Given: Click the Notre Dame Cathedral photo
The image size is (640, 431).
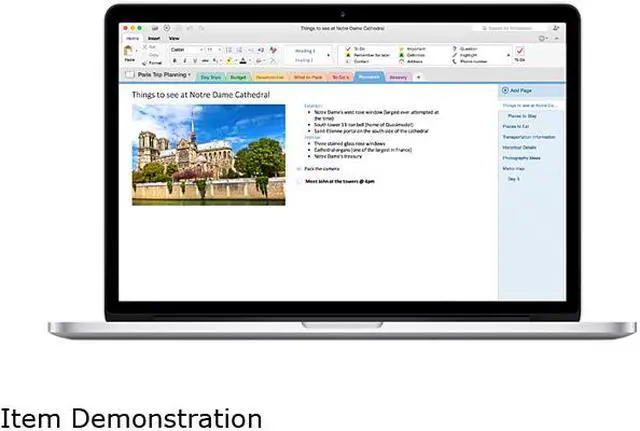Looking at the screenshot, I should [x=209, y=155].
